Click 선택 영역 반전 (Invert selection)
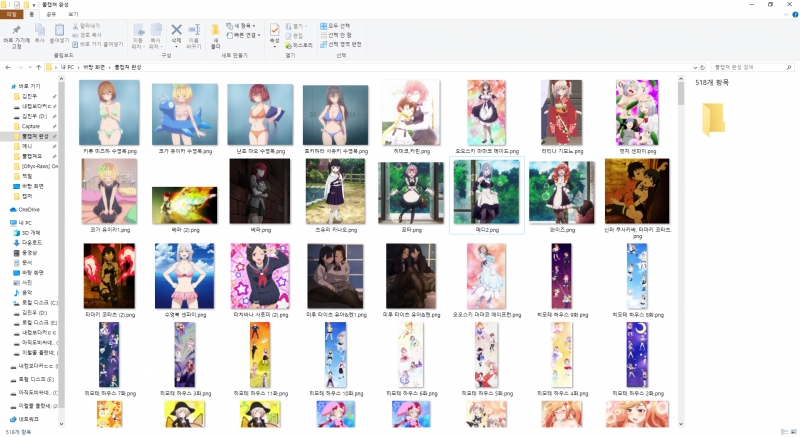This screenshot has height=437, width=800. click(x=343, y=45)
